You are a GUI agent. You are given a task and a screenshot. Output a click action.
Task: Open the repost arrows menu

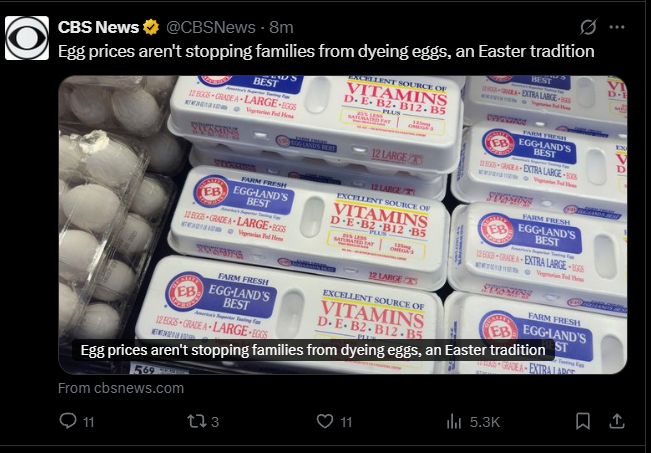pyautogui.click(x=196, y=422)
